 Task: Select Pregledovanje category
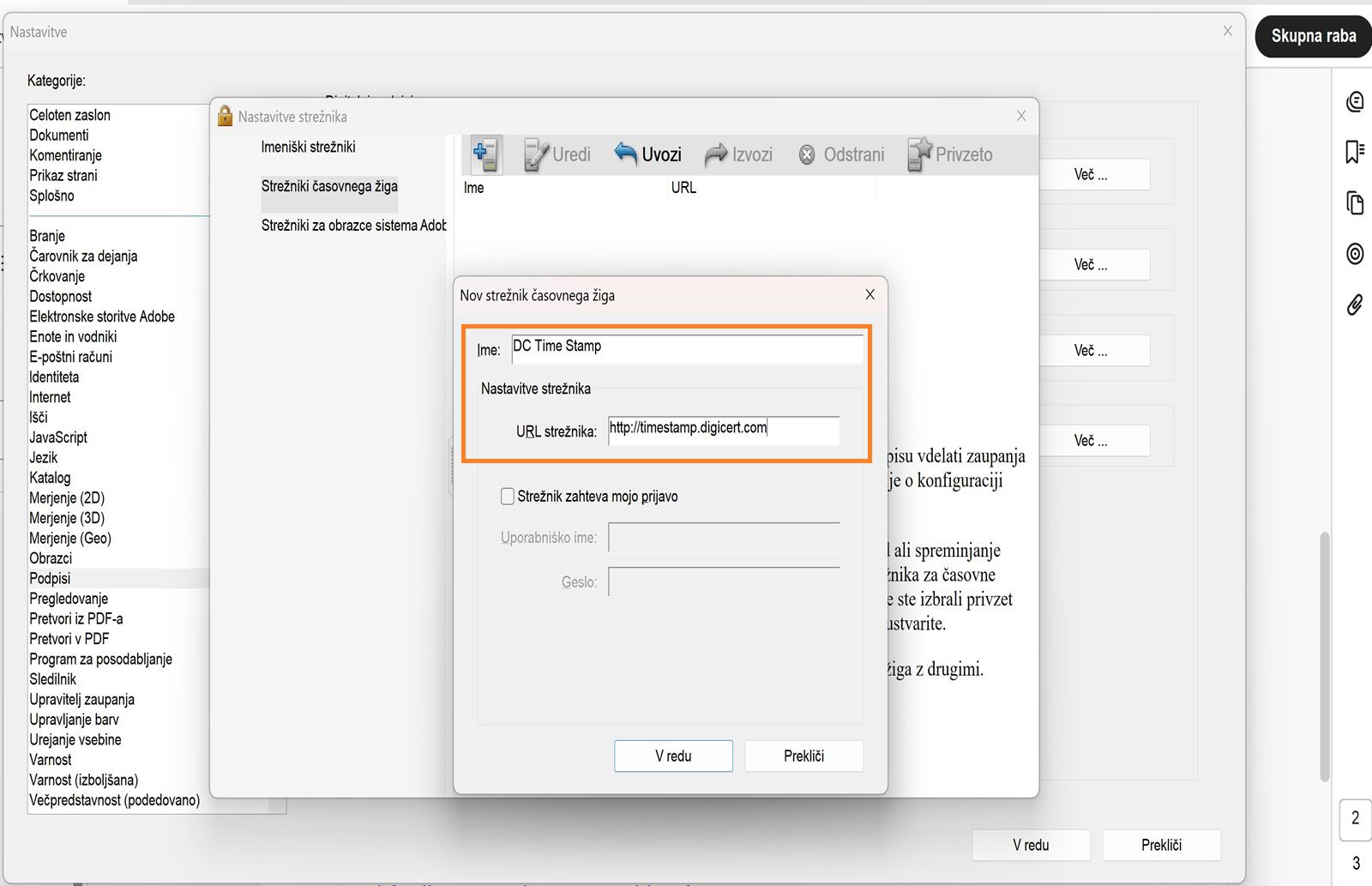click(x=69, y=599)
